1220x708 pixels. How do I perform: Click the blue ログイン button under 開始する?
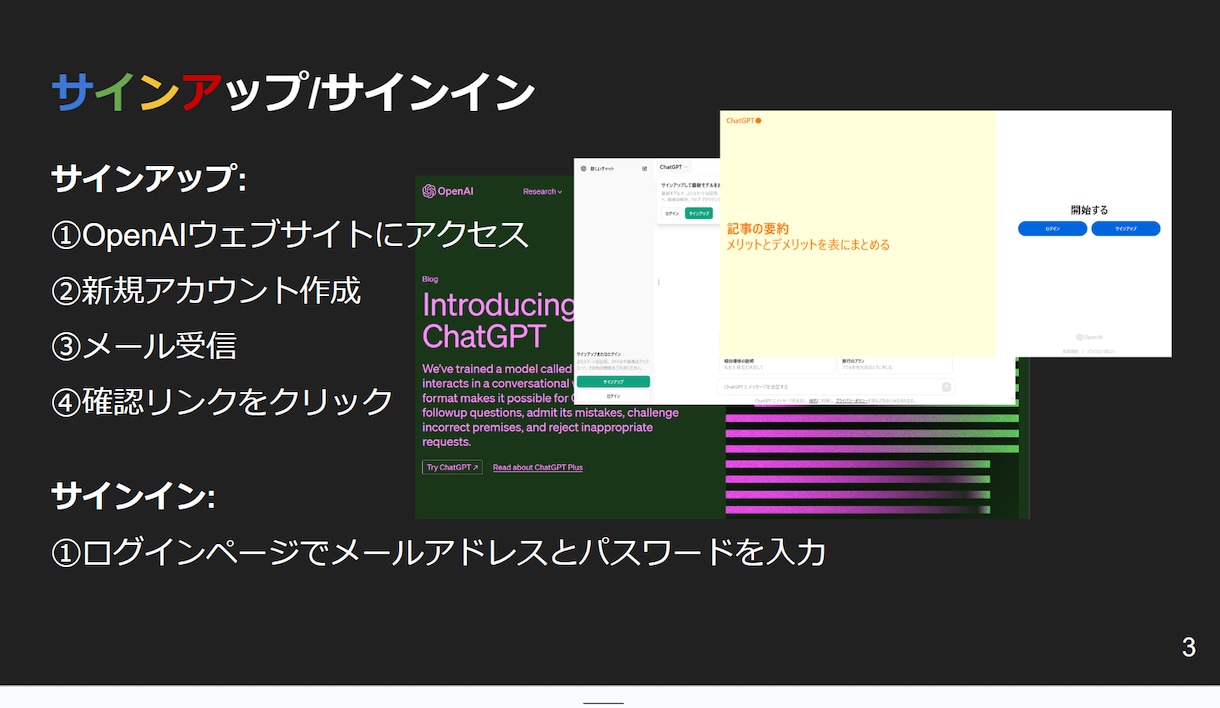[1052, 229]
